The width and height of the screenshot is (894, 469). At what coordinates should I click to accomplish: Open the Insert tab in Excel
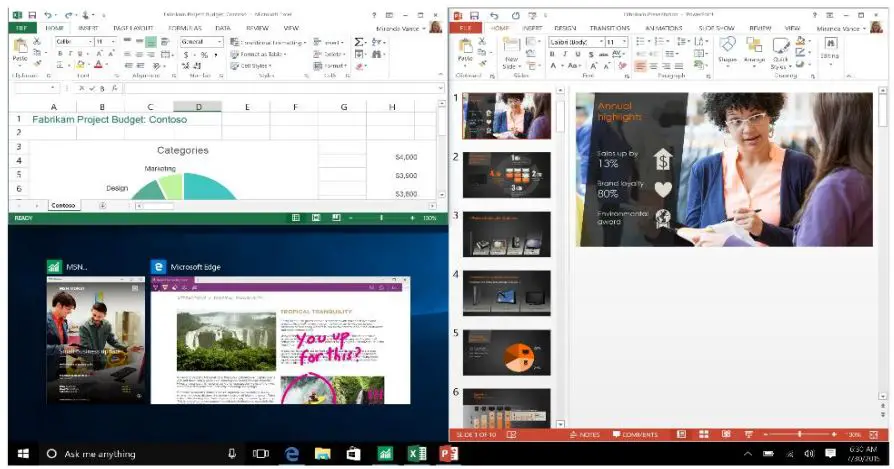(88, 28)
